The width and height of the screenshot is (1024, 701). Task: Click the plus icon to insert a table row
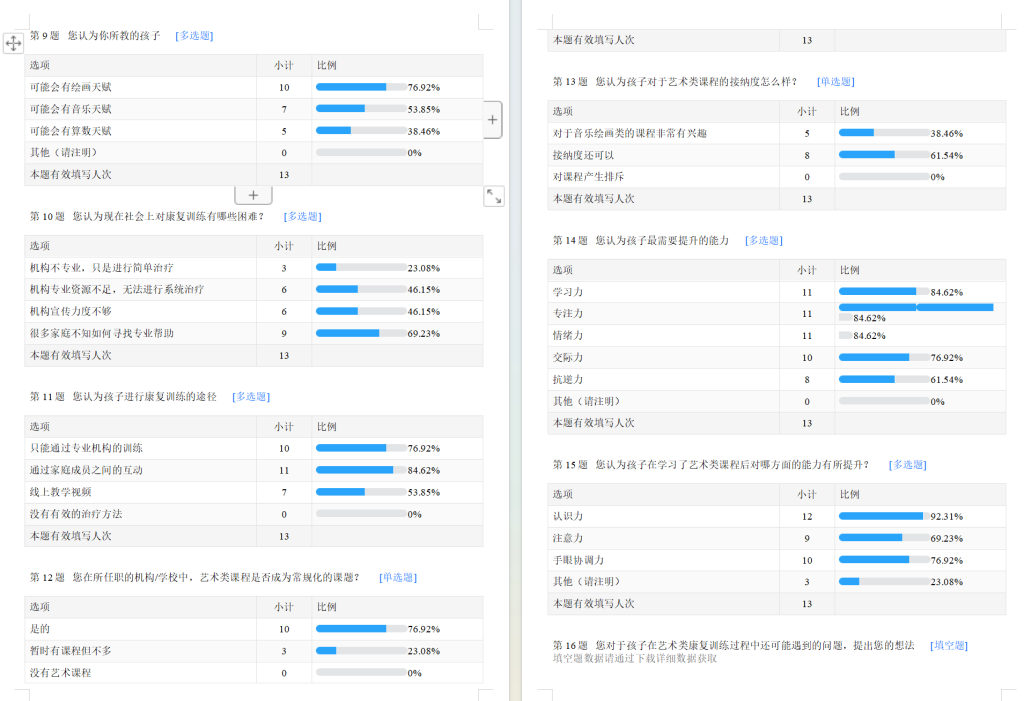click(x=253, y=195)
